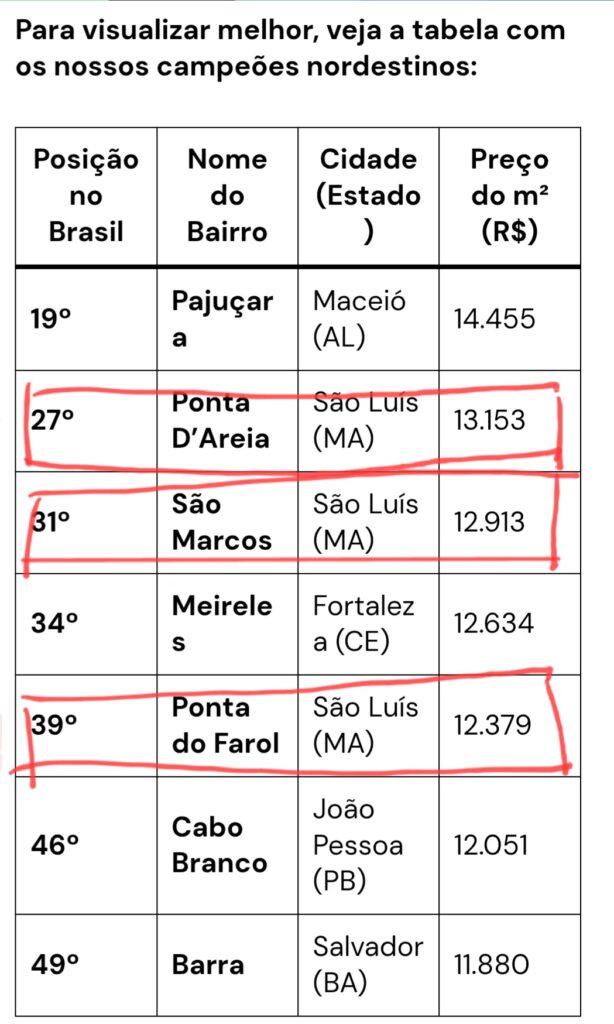Screen dimensions: 614x1024
Task: Click the 'Preço do m² (R$)' header
Action: coord(509,196)
